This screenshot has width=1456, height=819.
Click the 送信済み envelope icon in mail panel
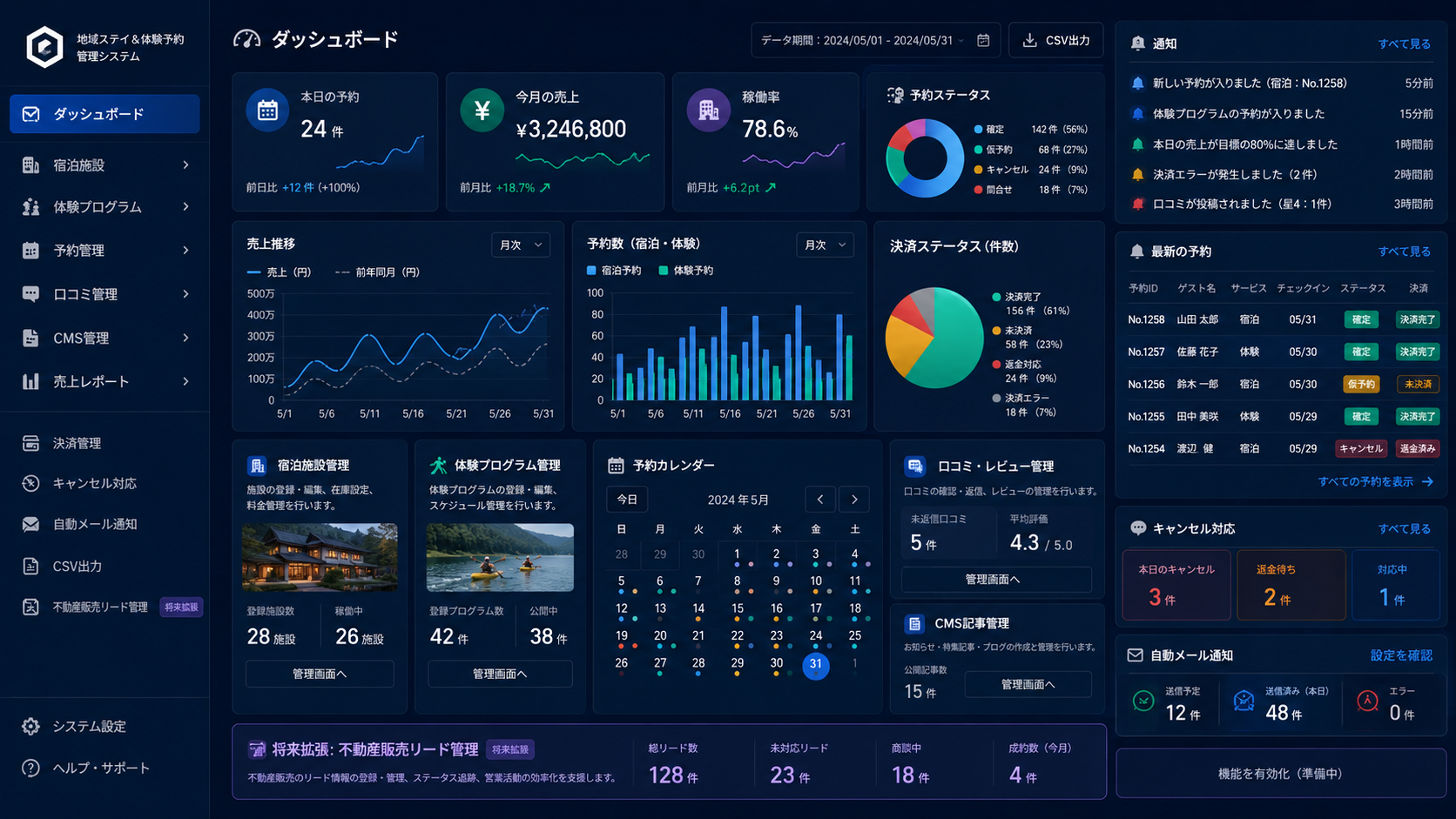[1244, 701]
